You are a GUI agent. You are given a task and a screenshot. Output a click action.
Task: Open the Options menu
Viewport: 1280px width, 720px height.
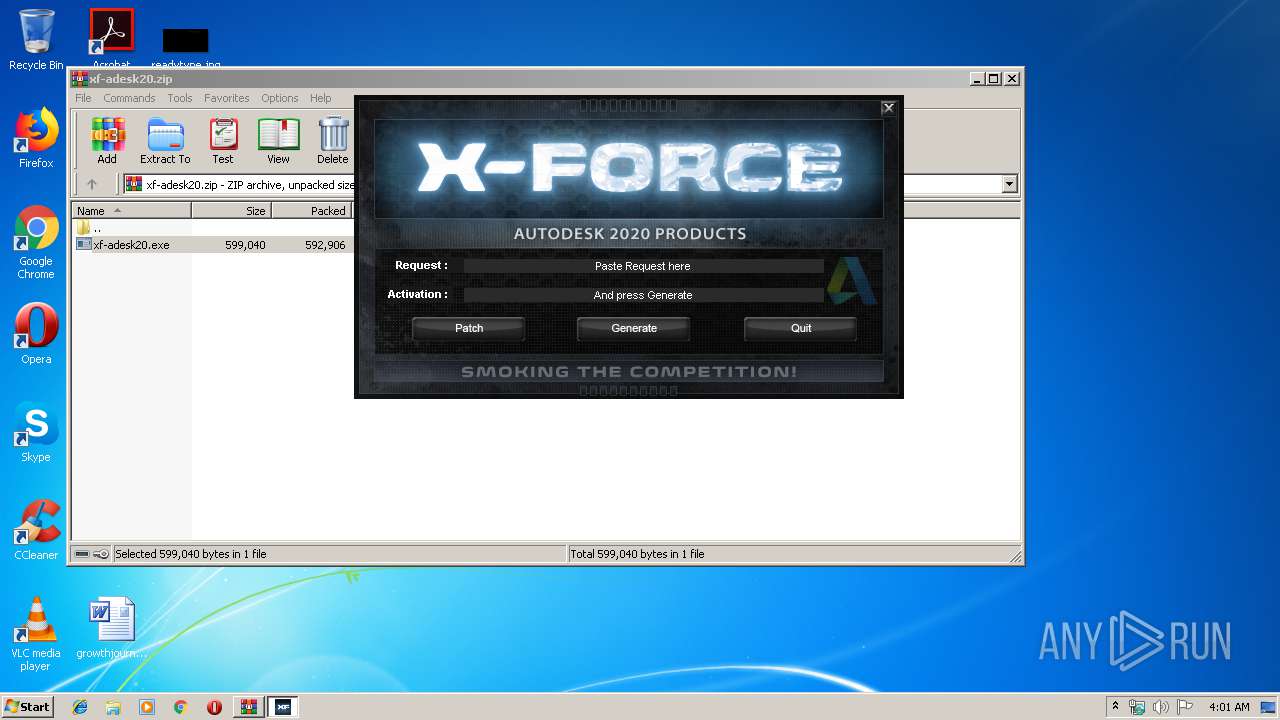point(280,98)
